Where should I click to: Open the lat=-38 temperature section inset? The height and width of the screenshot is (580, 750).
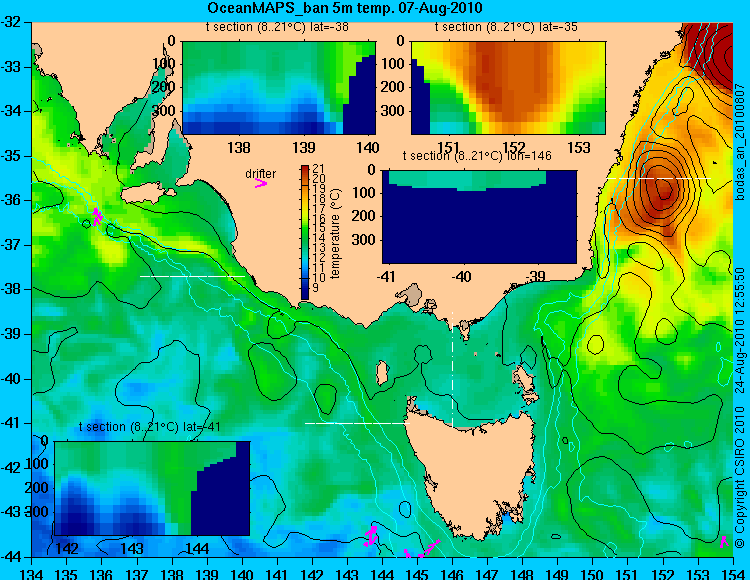(279, 88)
